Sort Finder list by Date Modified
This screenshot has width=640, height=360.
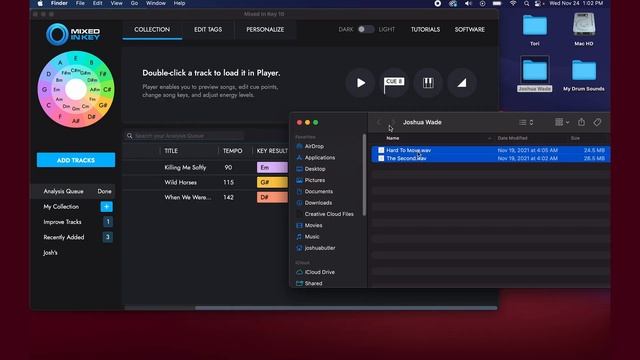point(512,138)
